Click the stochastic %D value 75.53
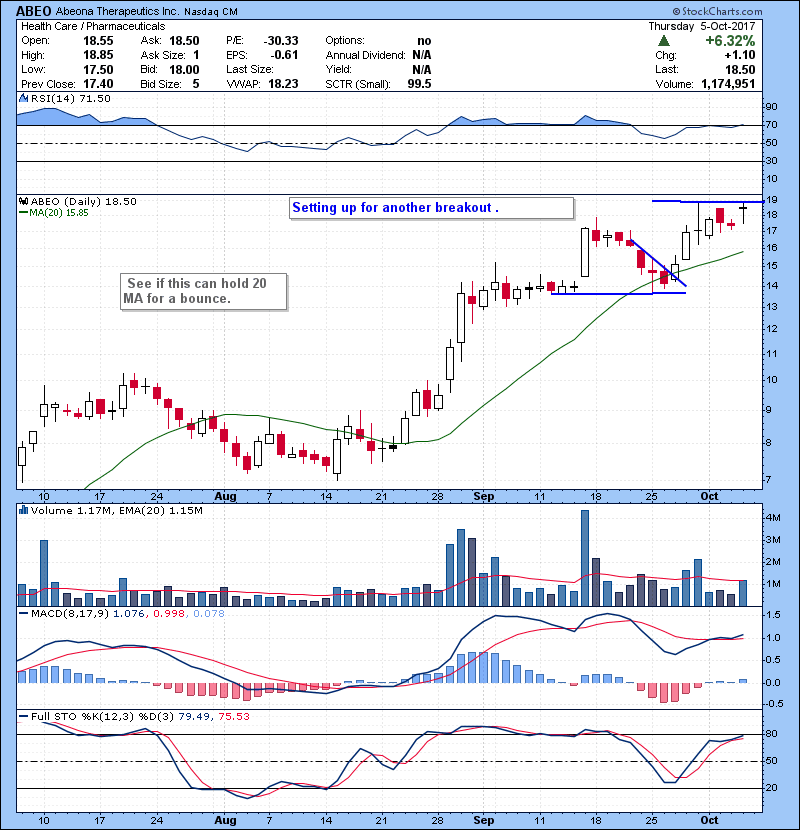Screen dimensions: 800x830 pyautogui.click(x=233, y=716)
